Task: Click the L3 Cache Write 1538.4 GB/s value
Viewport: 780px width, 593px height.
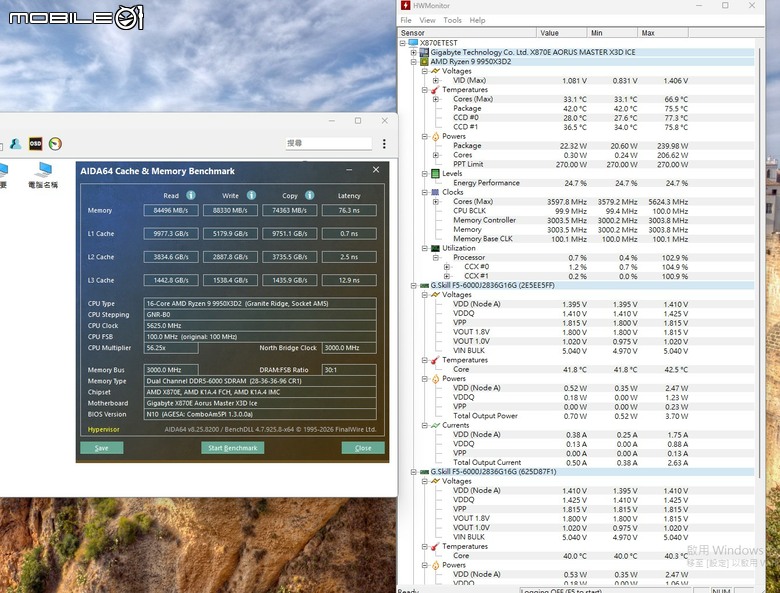Action: click(x=230, y=280)
